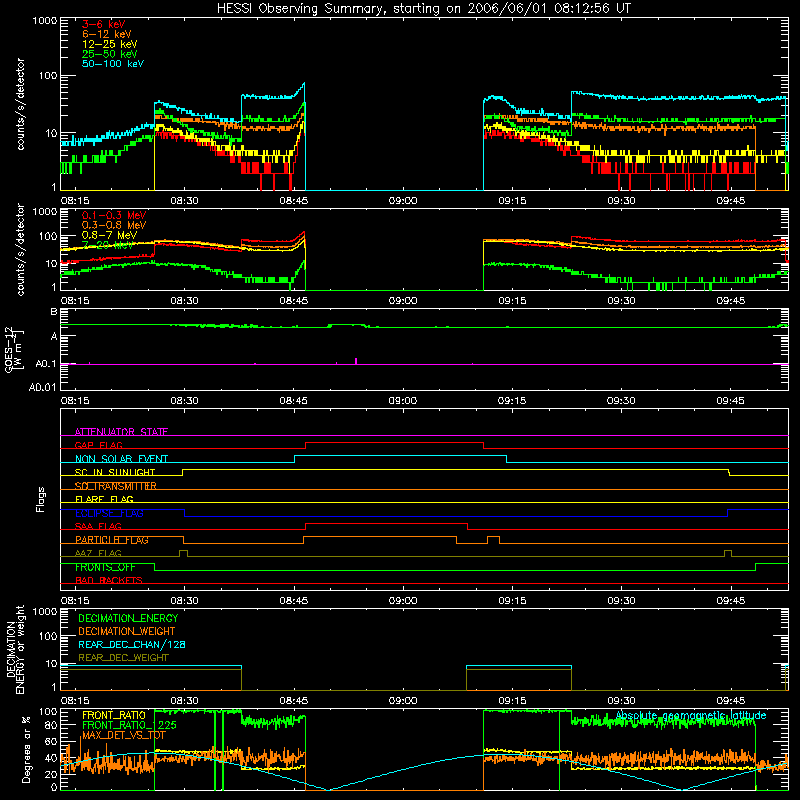The height and width of the screenshot is (800, 800).
Task: Select the 25-50 keV legend label
Action: (x=110, y=54)
